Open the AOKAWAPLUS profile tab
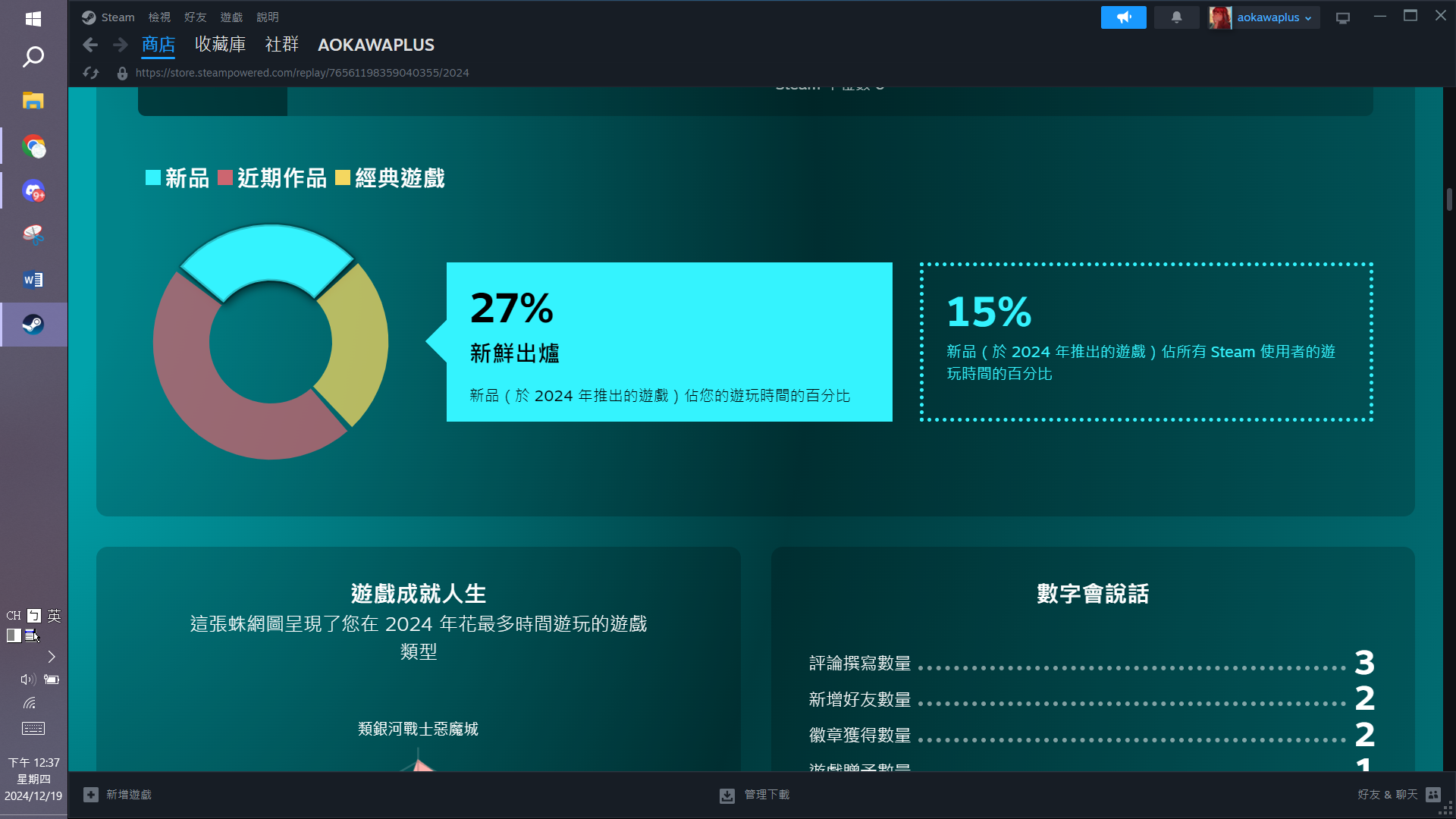1456x819 pixels. tap(376, 45)
